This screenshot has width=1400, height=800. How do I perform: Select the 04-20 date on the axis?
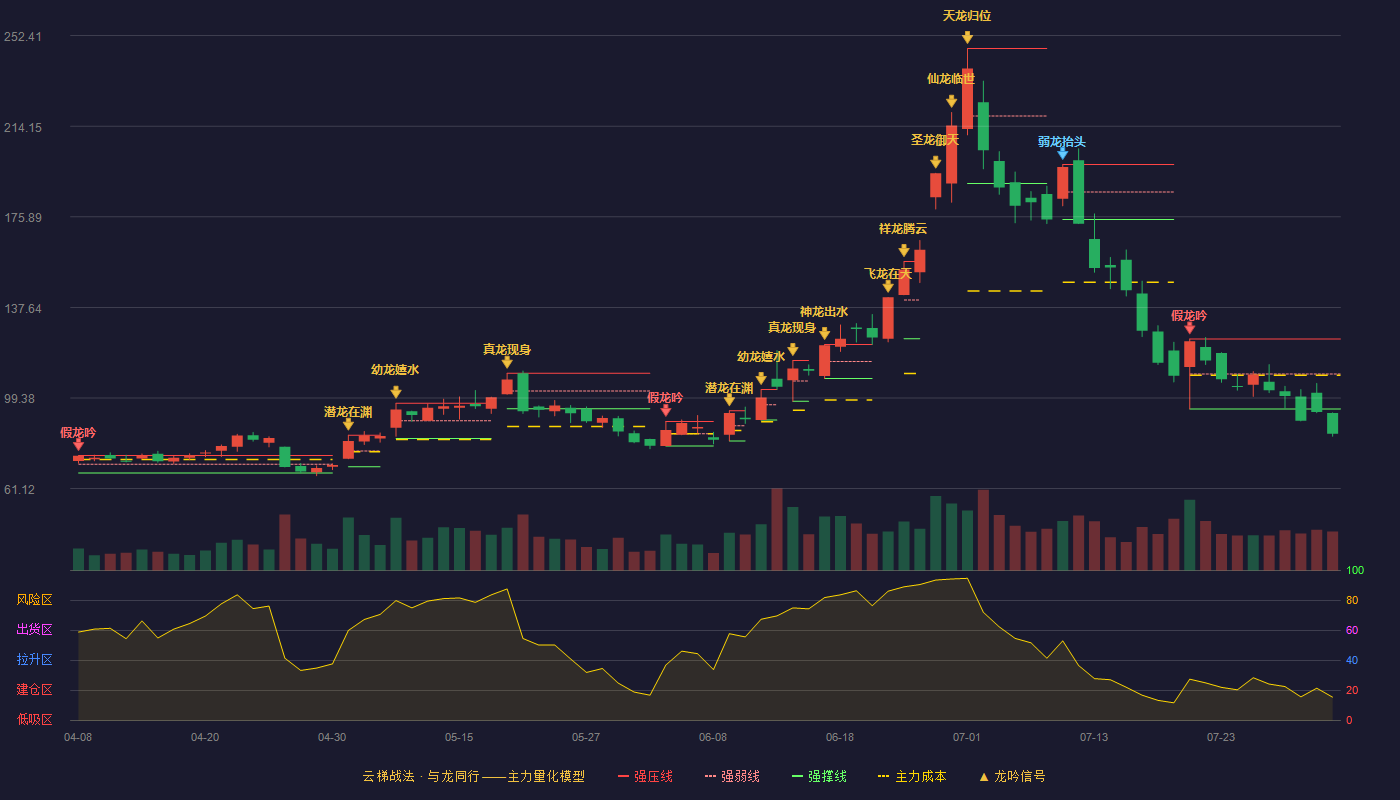(x=205, y=737)
